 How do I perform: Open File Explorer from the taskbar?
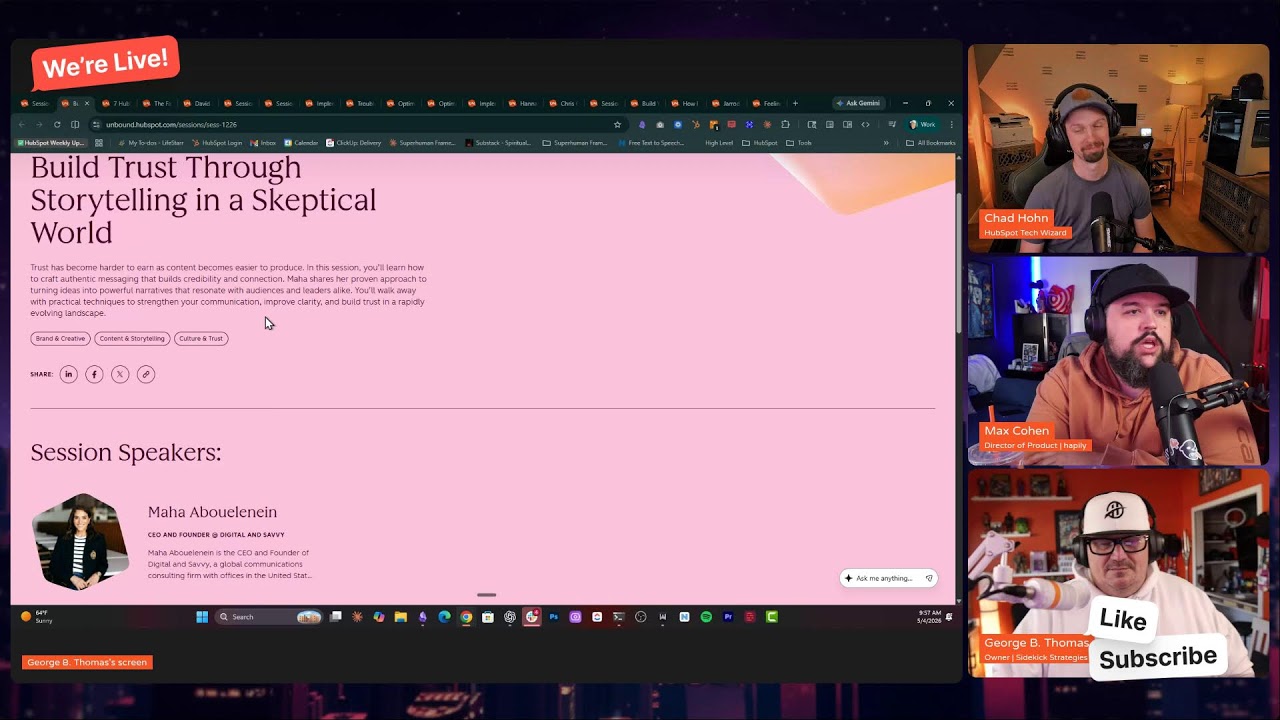400,617
